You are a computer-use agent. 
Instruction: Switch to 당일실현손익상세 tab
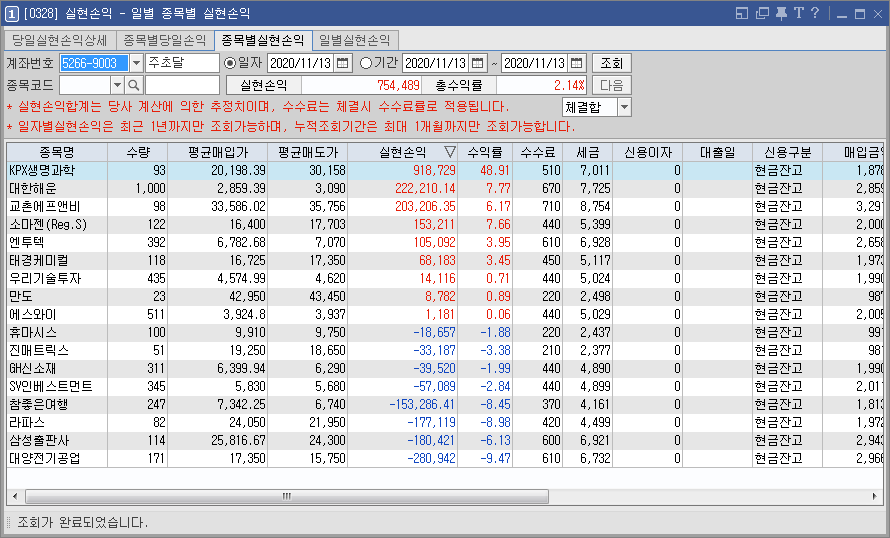point(60,40)
